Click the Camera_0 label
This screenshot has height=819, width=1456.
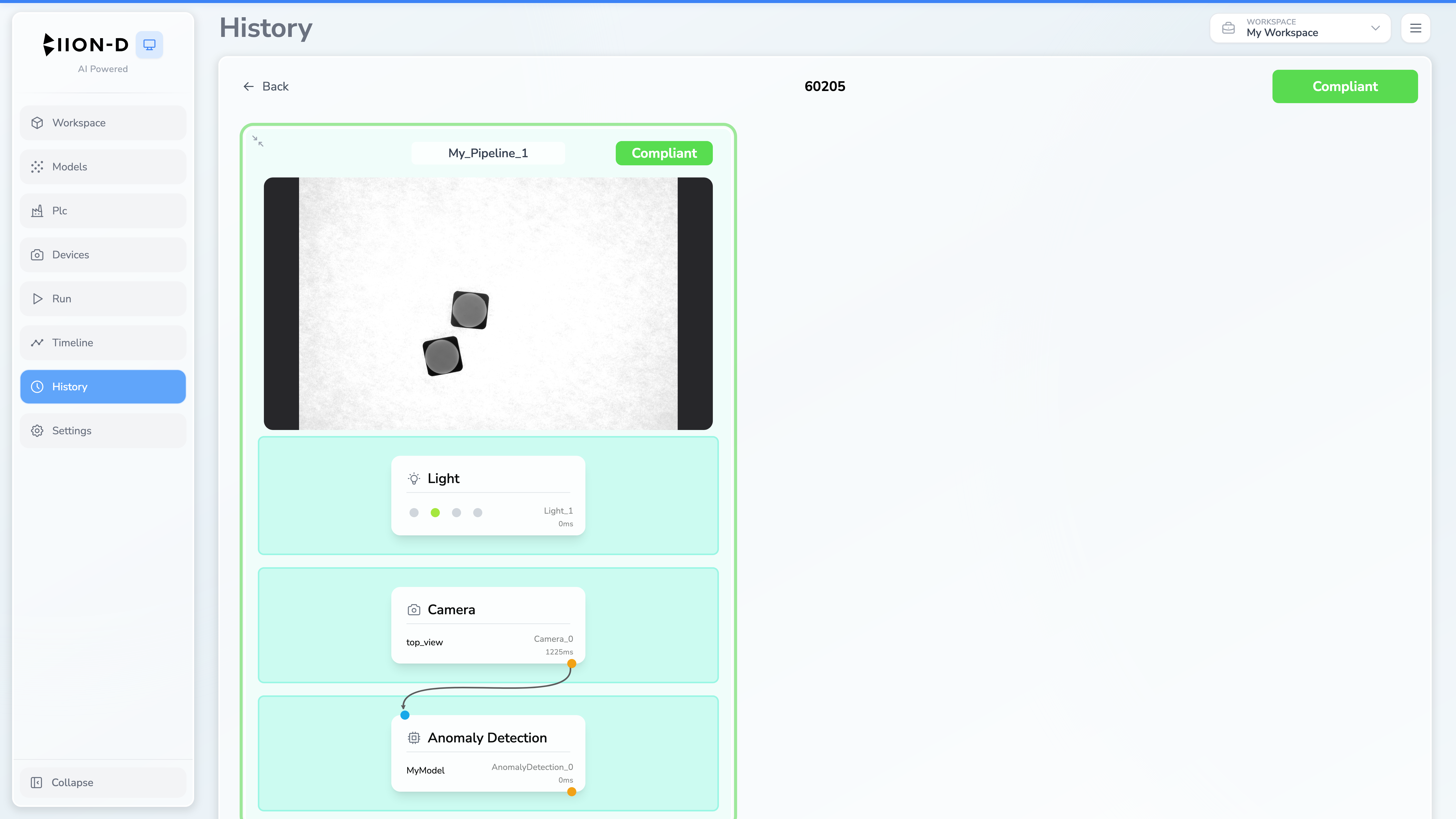553,639
